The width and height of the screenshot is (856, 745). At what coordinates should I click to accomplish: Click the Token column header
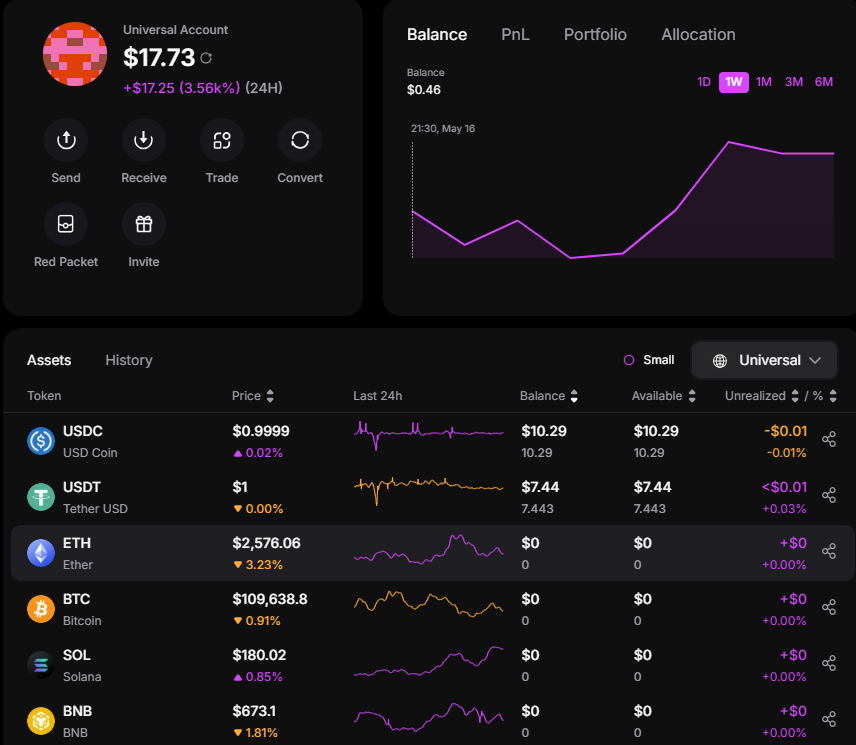click(x=44, y=396)
